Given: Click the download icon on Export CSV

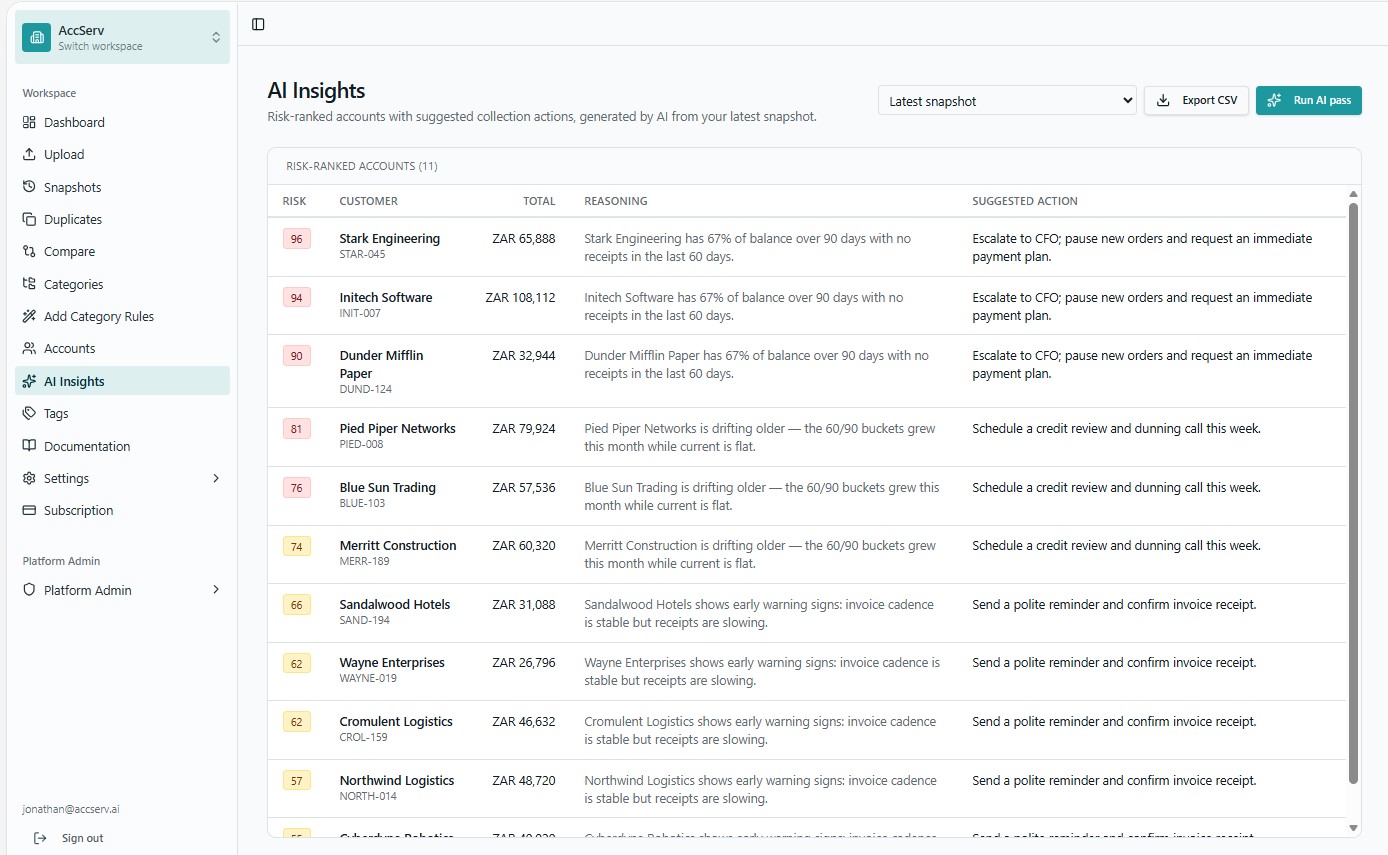Looking at the screenshot, I should tap(1163, 100).
